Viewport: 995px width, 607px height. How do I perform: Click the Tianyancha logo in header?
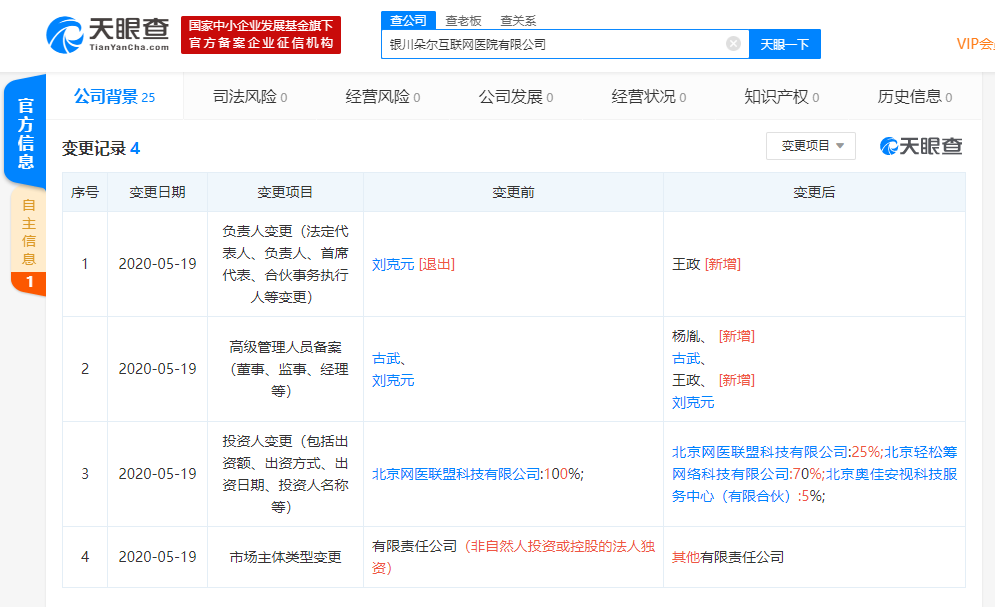pos(107,35)
